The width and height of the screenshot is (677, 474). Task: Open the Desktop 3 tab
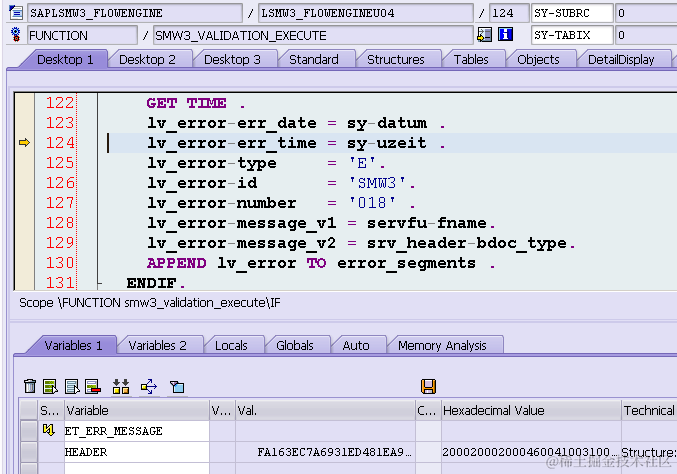click(x=232, y=60)
